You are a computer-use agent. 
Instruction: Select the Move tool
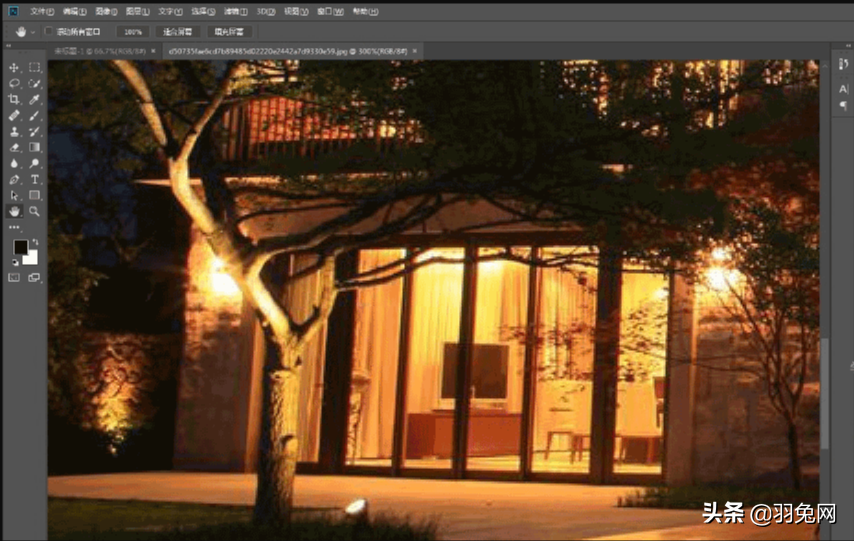(14, 67)
